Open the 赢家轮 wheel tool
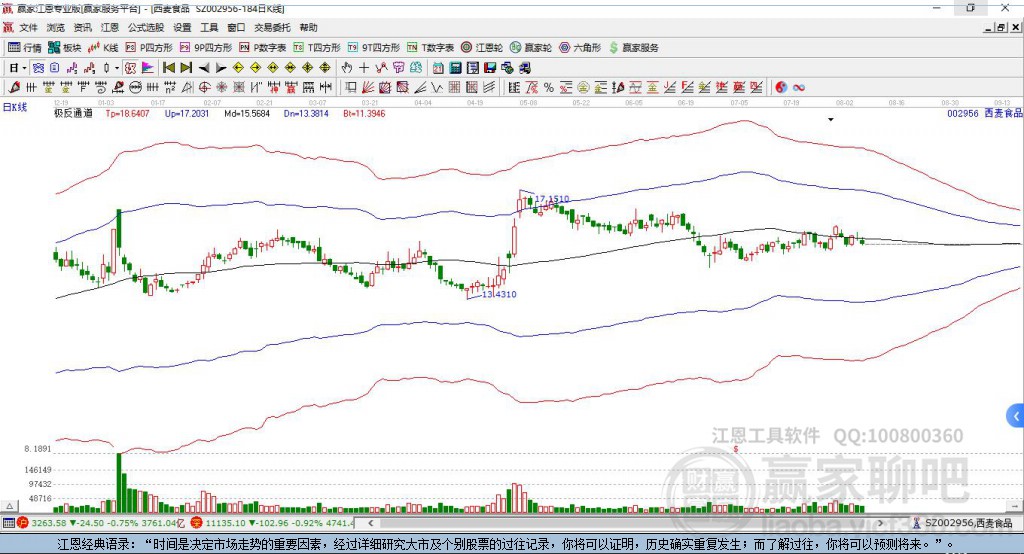1024x554 pixels. 531,48
